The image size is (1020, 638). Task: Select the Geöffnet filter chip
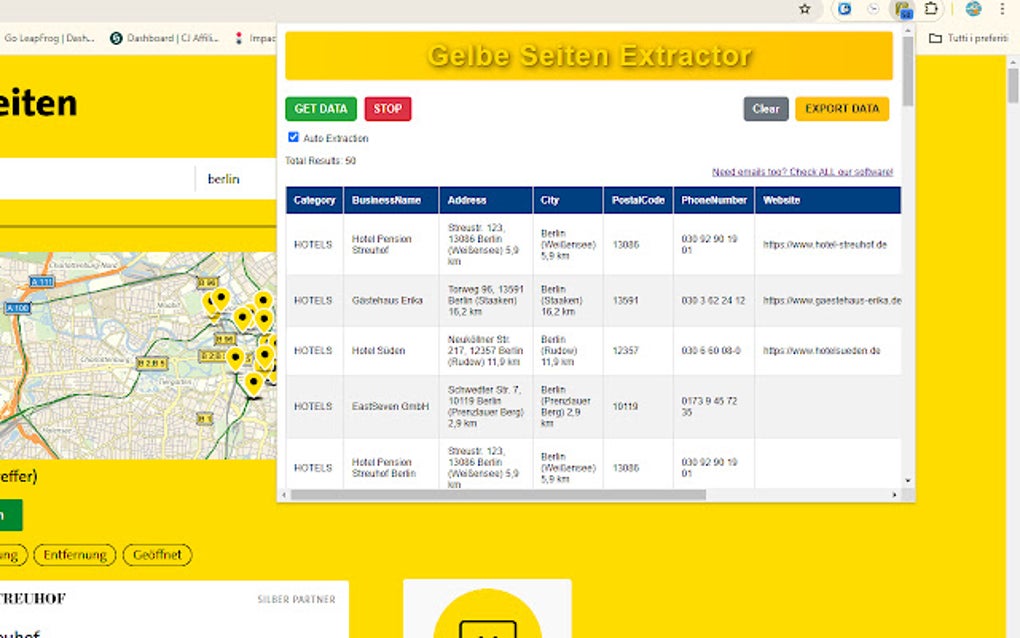tap(158, 555)
